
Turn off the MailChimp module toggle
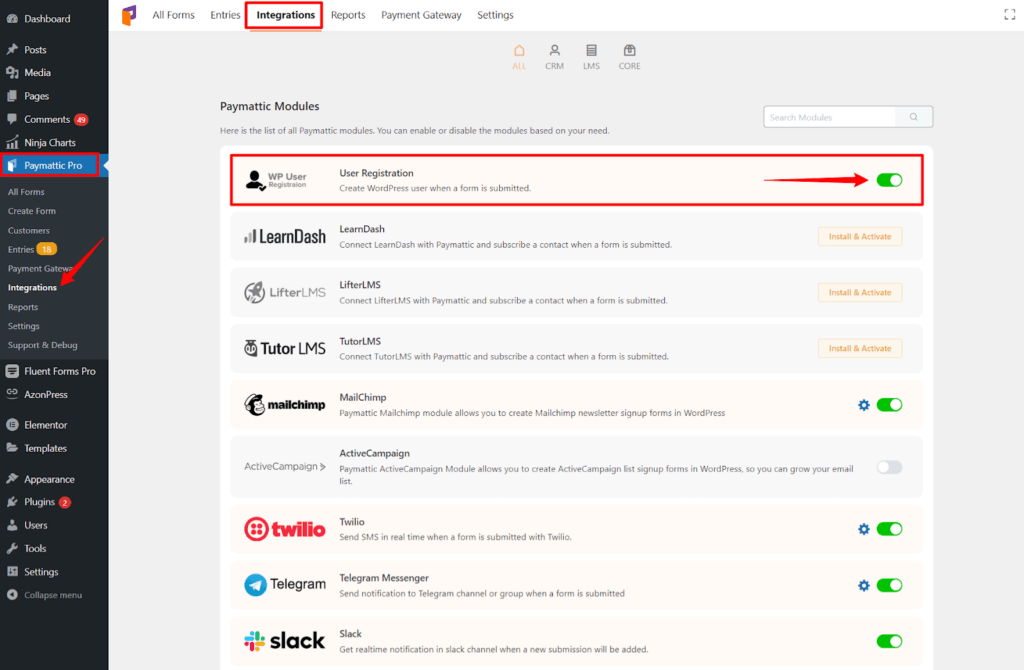pyautogui.click(x=889, y=405)
